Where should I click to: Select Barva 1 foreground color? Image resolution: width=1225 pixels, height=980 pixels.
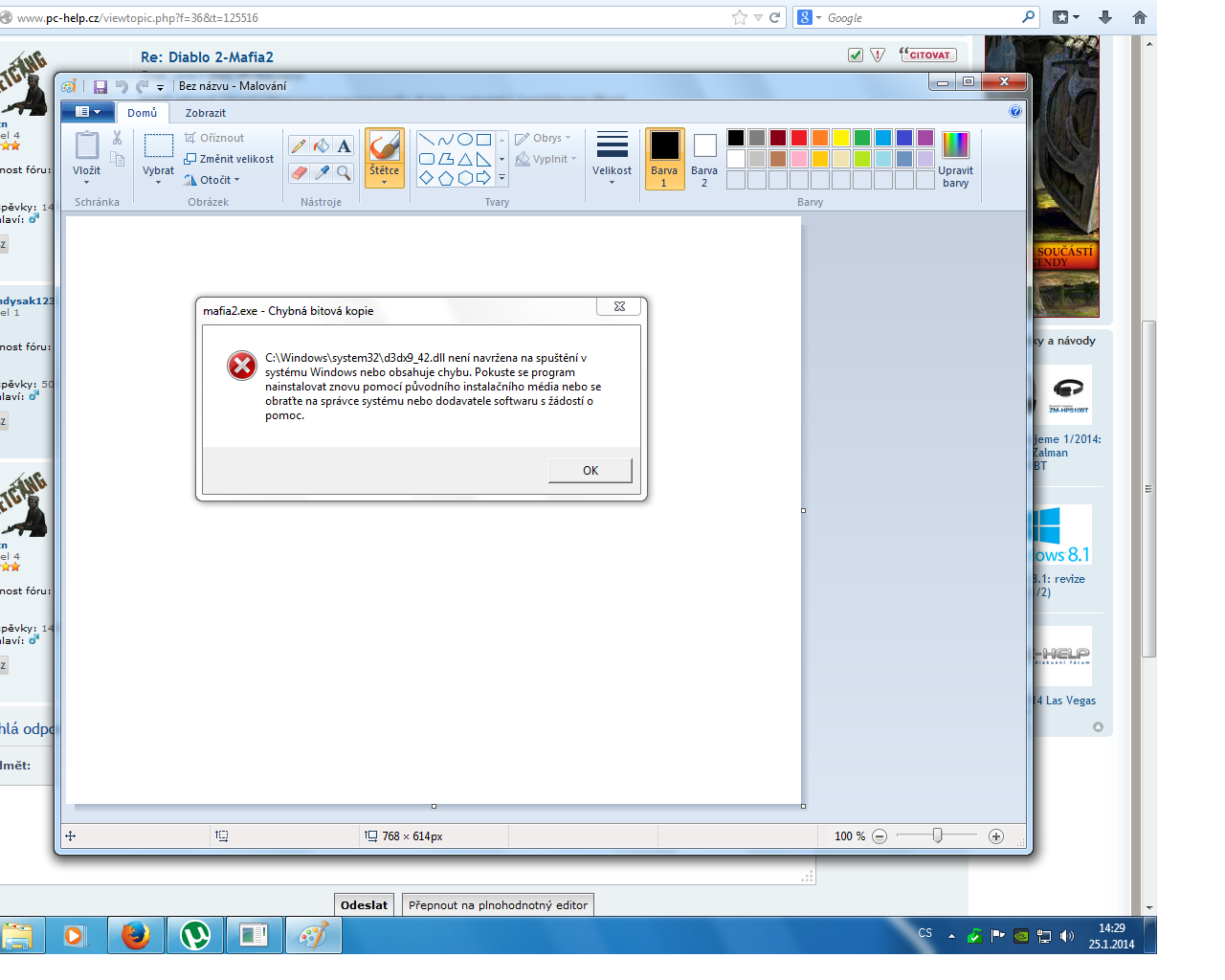tap(664, 159)
